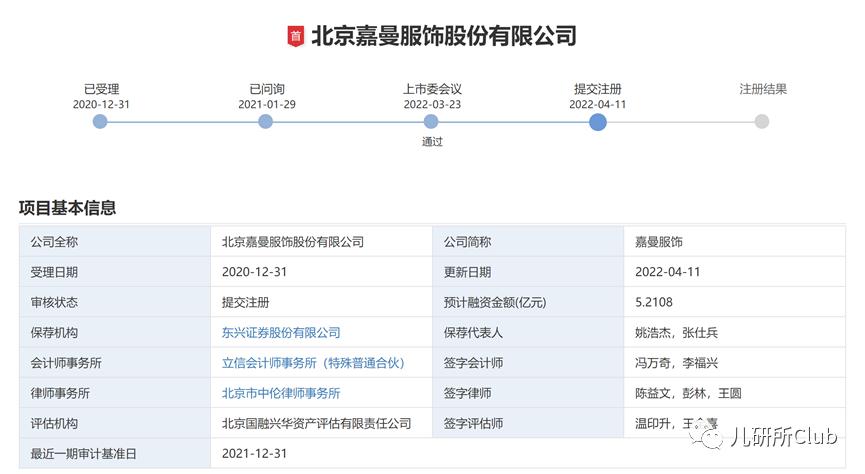This screenshot has height=474, width=865.
Task: Click the 签字会计师 table label
Action: tap(473, 363)
